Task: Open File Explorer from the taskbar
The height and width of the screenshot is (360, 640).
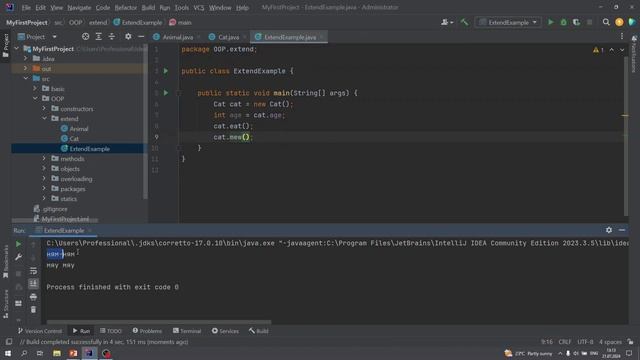Action: click(x=57, y=353)
